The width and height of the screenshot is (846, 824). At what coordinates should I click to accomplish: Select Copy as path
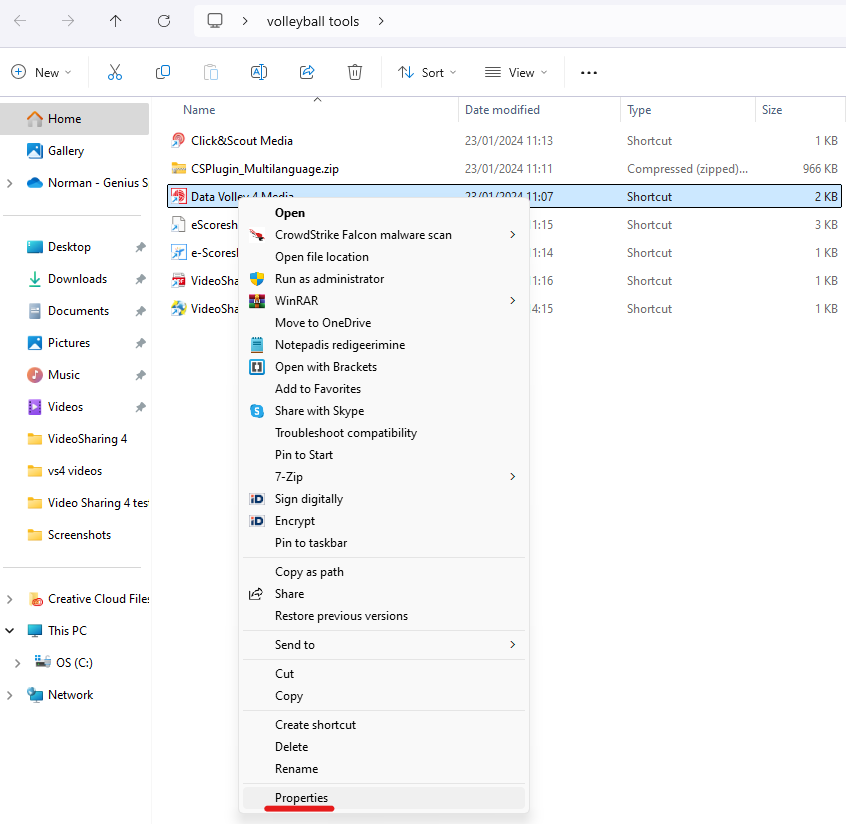[x=384, y=572]
